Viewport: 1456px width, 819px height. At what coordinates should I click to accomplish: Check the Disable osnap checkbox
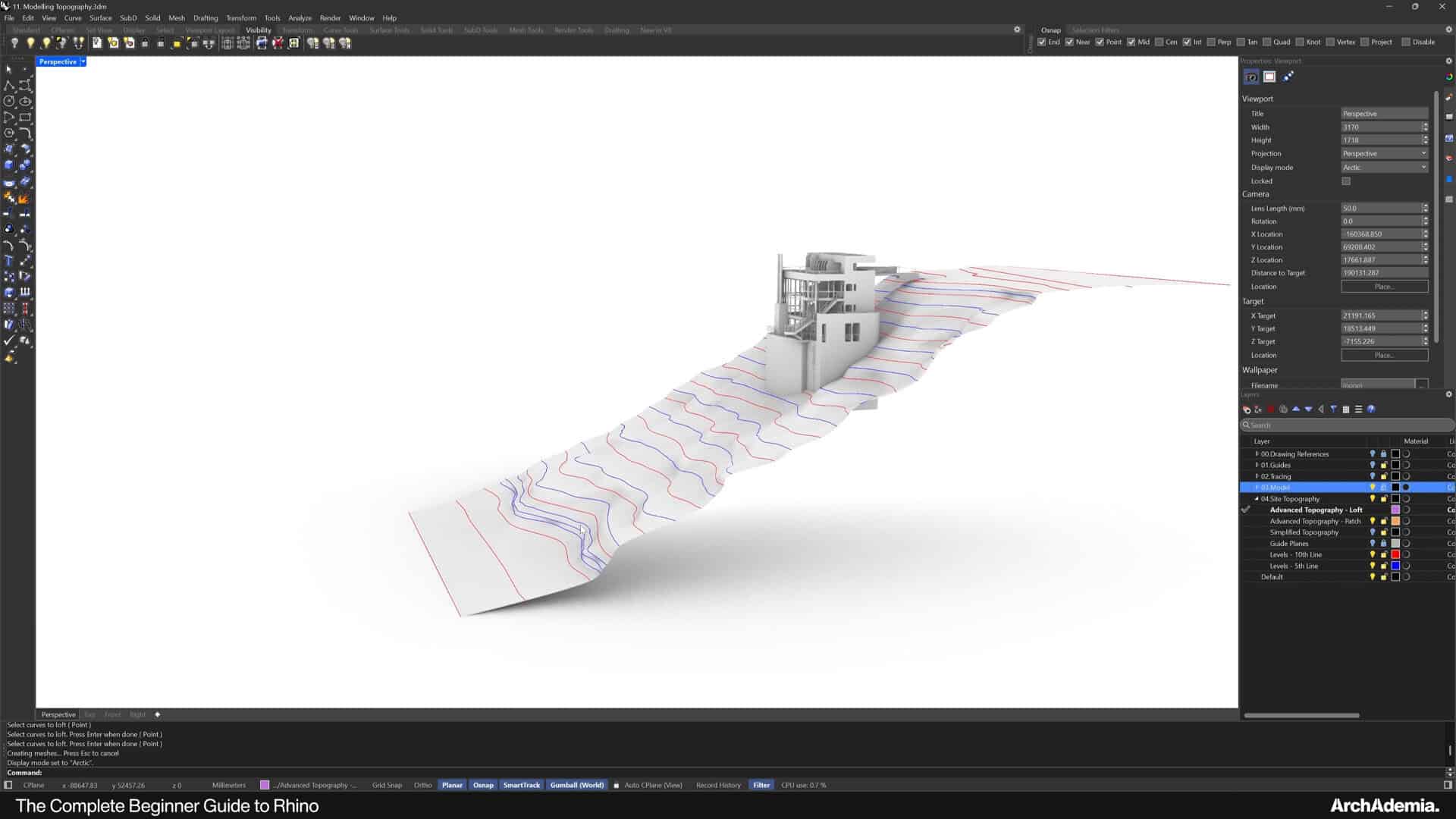coord(1406,42)
